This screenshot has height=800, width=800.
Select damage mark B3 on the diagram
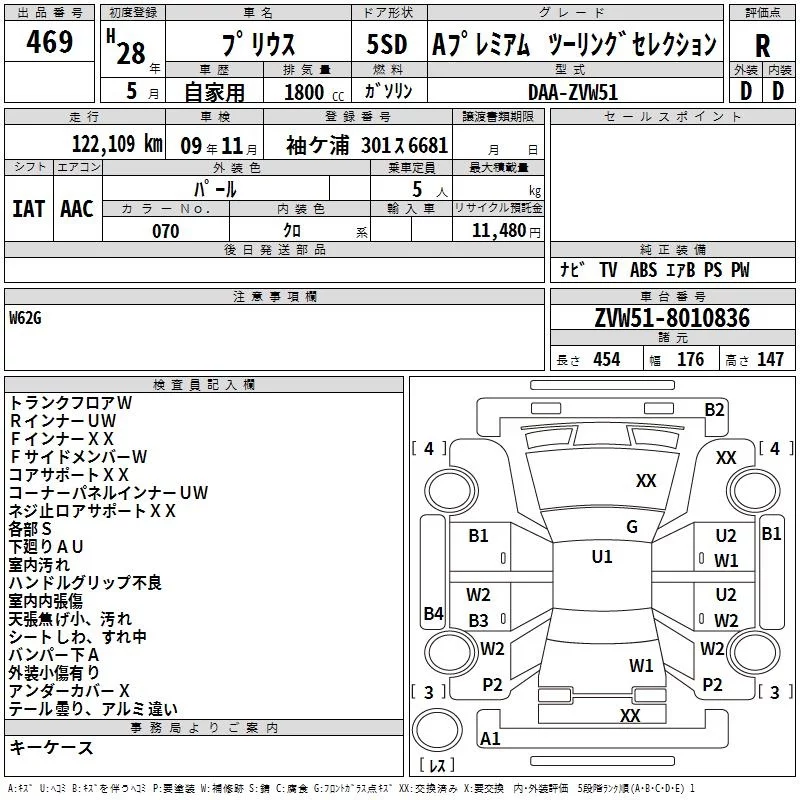(x=479, y=621)
